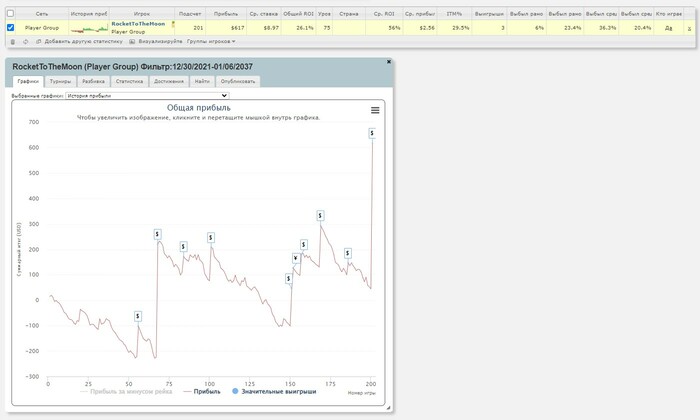The height and width of the screenshot is (420, 700).
Task: Click the 'Да' link in the table row
Action: pyautogui.click(x=668, y=28)
